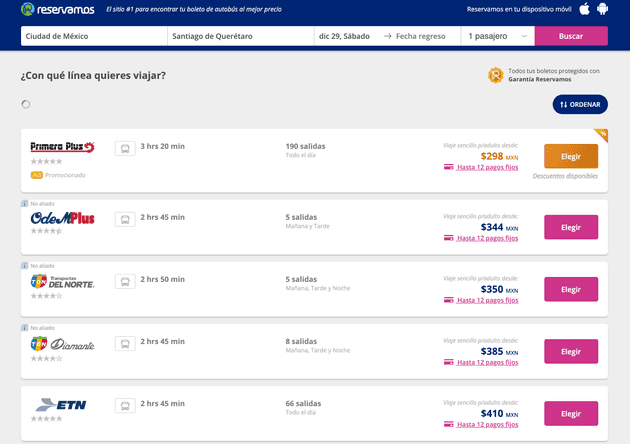Viewport: 630px width, 444px height.
Task: Click Hasta 12 pagos fijos under $385
Action: click(487, 362)
